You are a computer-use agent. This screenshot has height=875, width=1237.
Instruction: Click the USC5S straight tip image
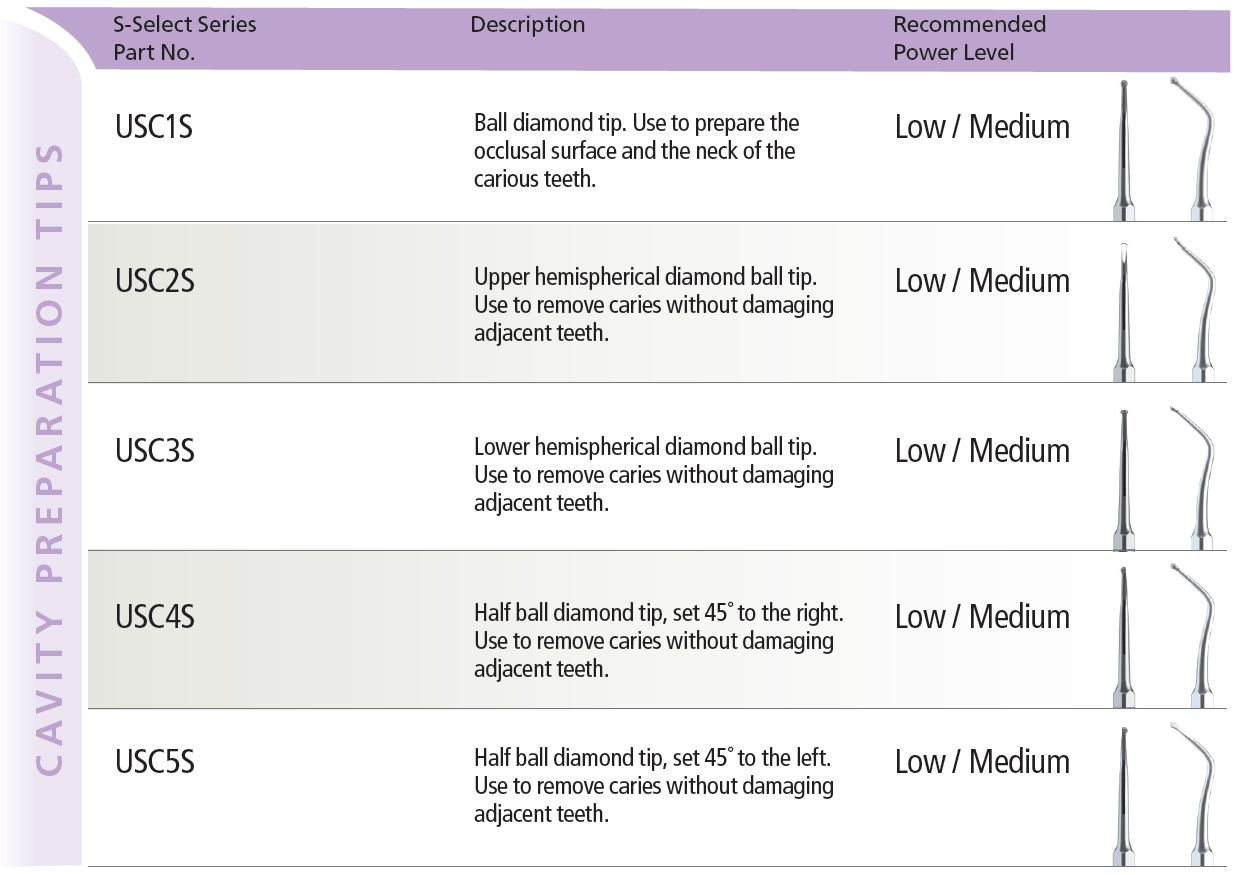tap(1124, 796)
